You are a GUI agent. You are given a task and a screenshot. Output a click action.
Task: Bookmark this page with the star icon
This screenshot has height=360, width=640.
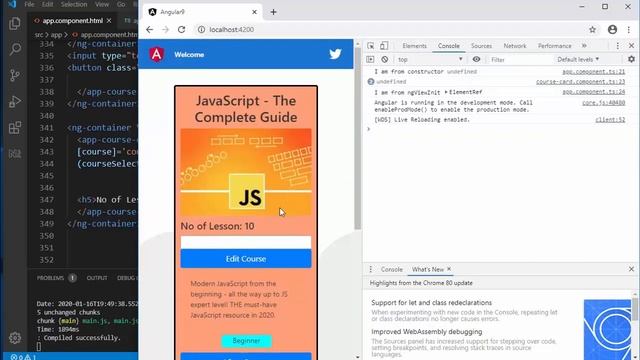(593, 29)
